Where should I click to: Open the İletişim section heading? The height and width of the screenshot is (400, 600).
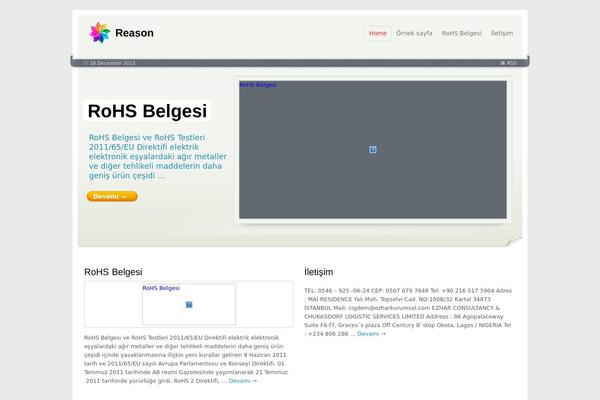[319, 272]
